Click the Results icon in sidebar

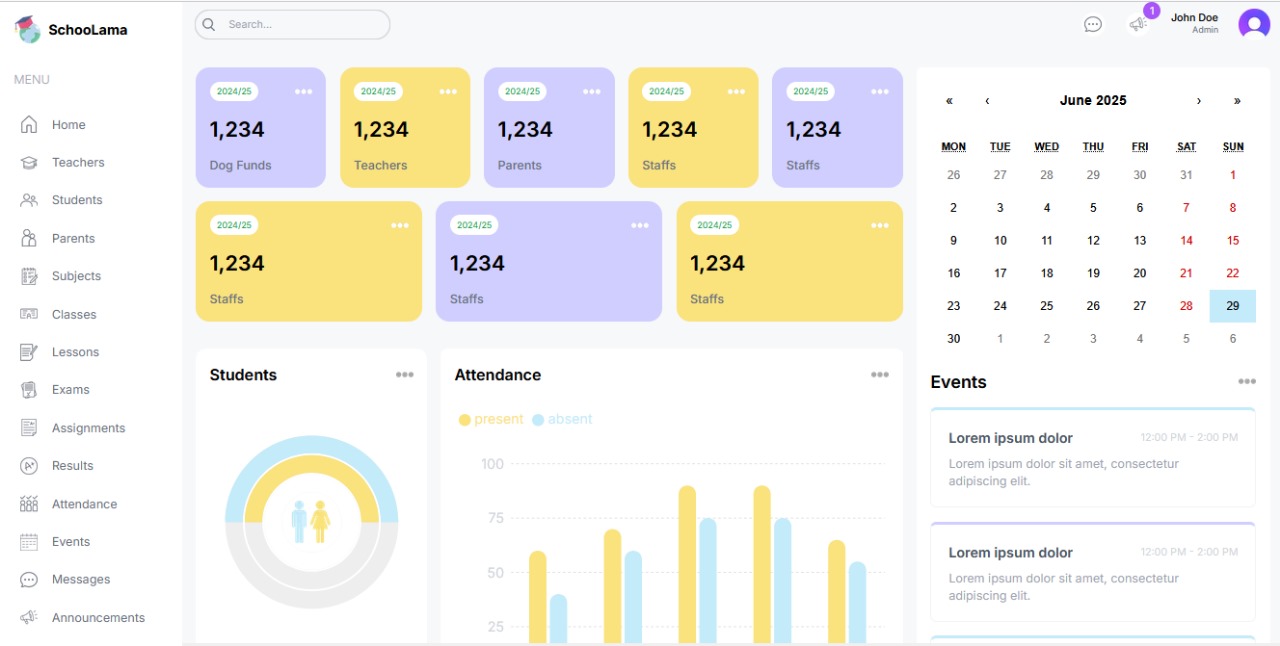coord(29,466)
